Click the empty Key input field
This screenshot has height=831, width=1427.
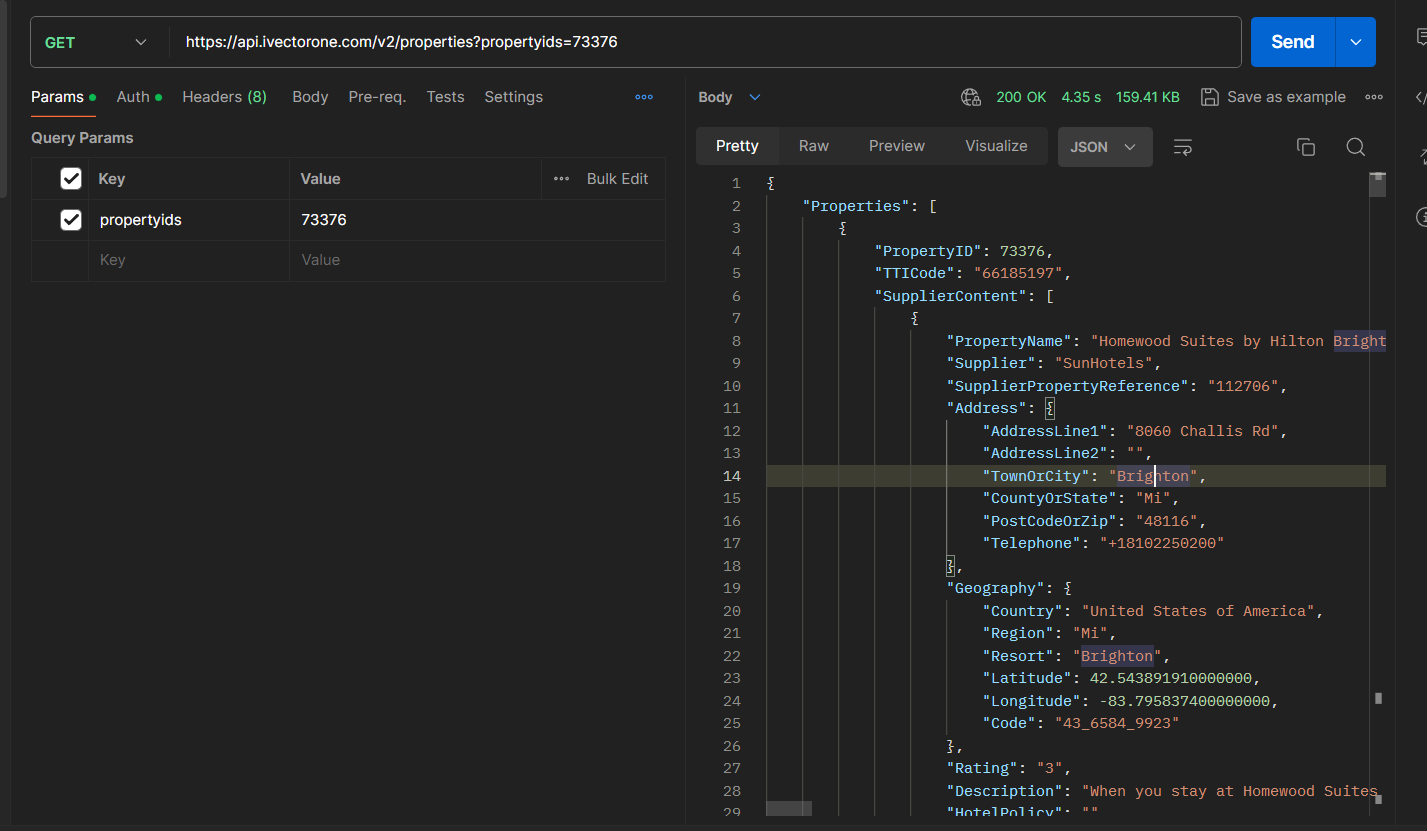click(x=190, y=260)
